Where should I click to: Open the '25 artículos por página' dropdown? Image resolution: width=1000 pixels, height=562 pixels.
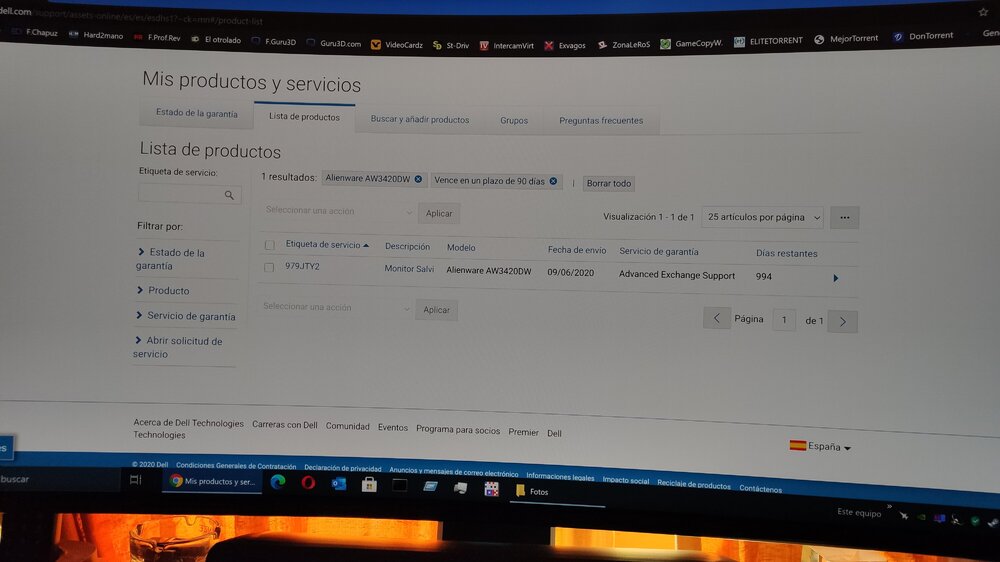763,218
